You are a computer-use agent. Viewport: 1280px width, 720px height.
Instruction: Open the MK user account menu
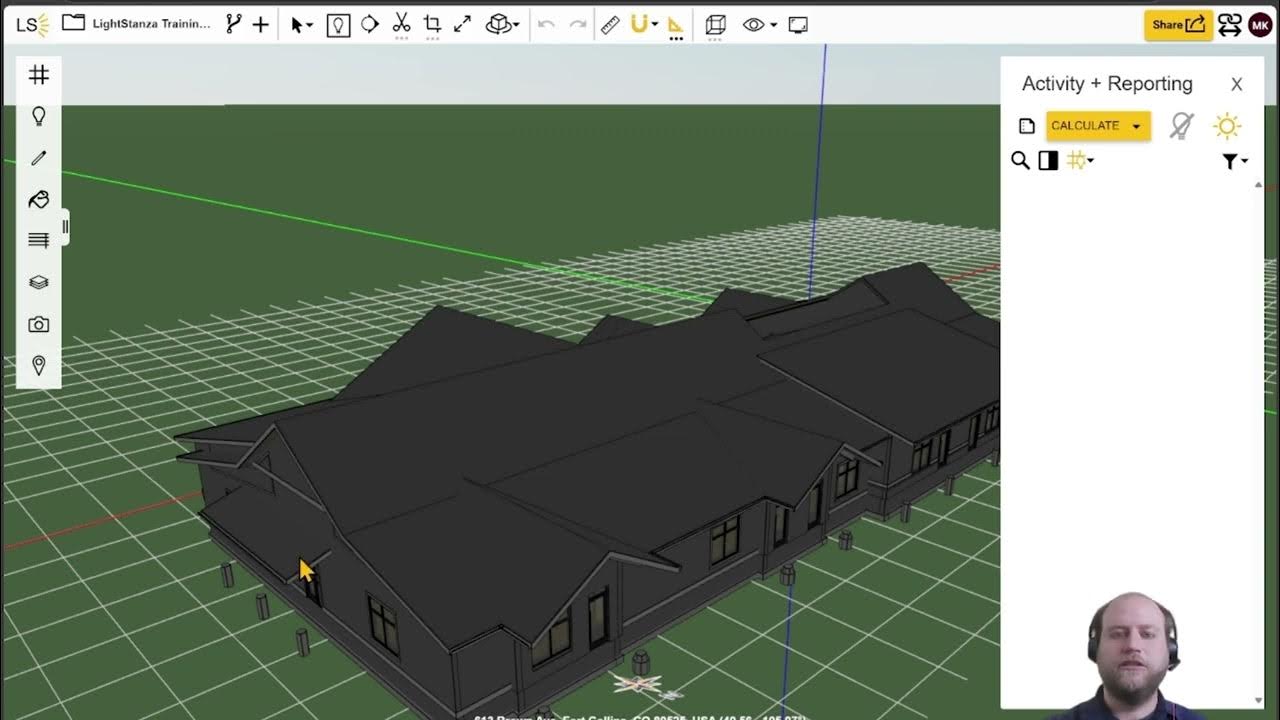coord(1260,25)
